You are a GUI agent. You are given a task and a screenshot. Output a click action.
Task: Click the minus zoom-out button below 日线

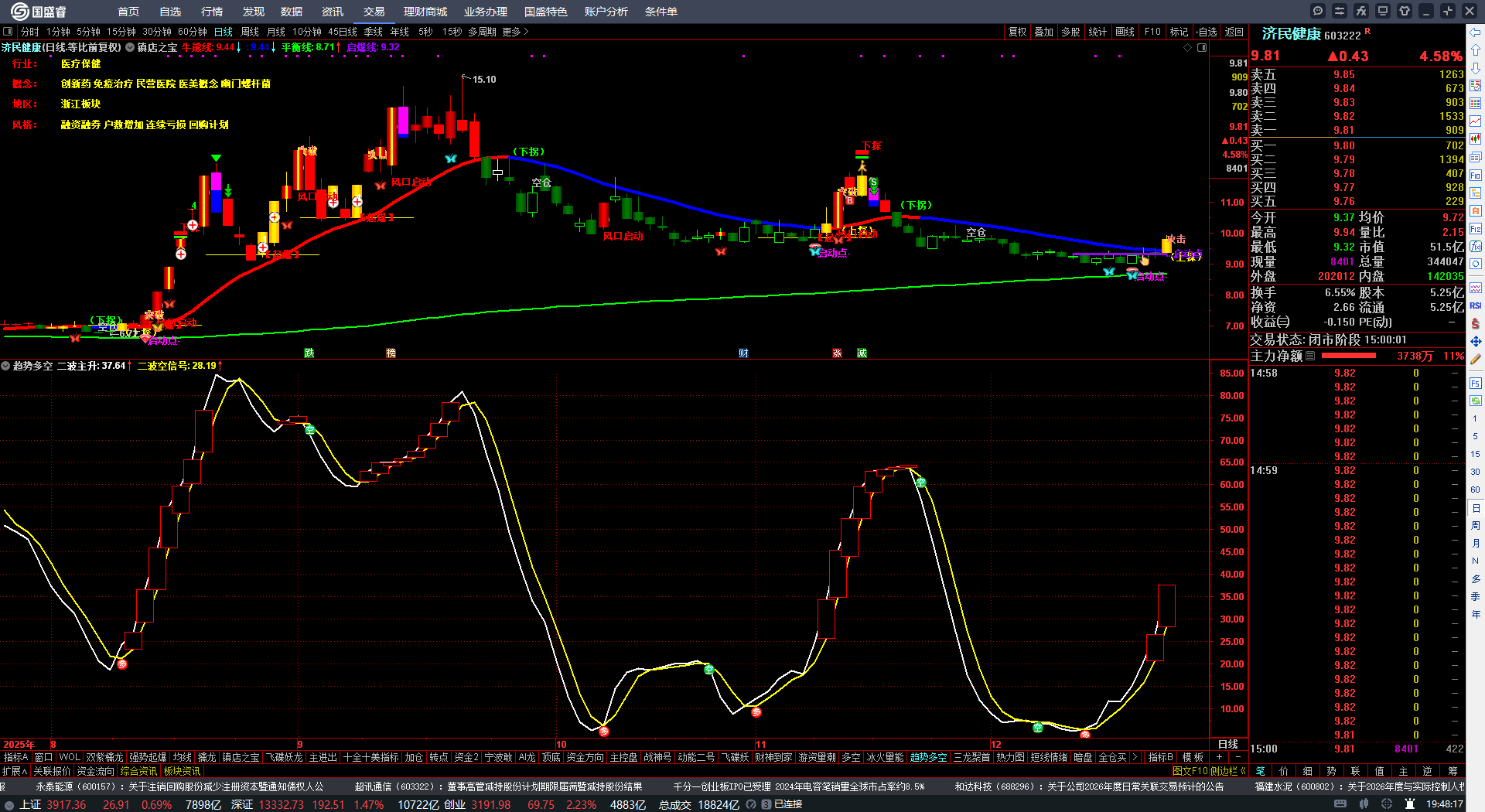click(1238, 757)
